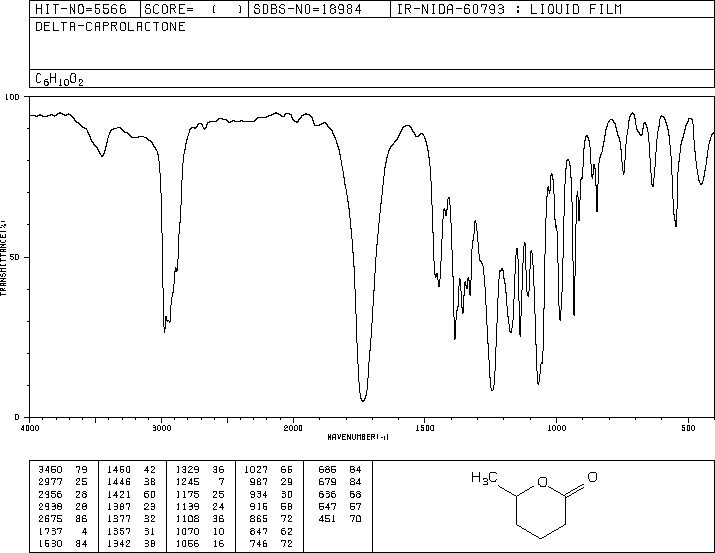Select peak value 1377 in the table
Image resolution: width=715 pixels, height=553 pixels.
(x=119, y=519)
